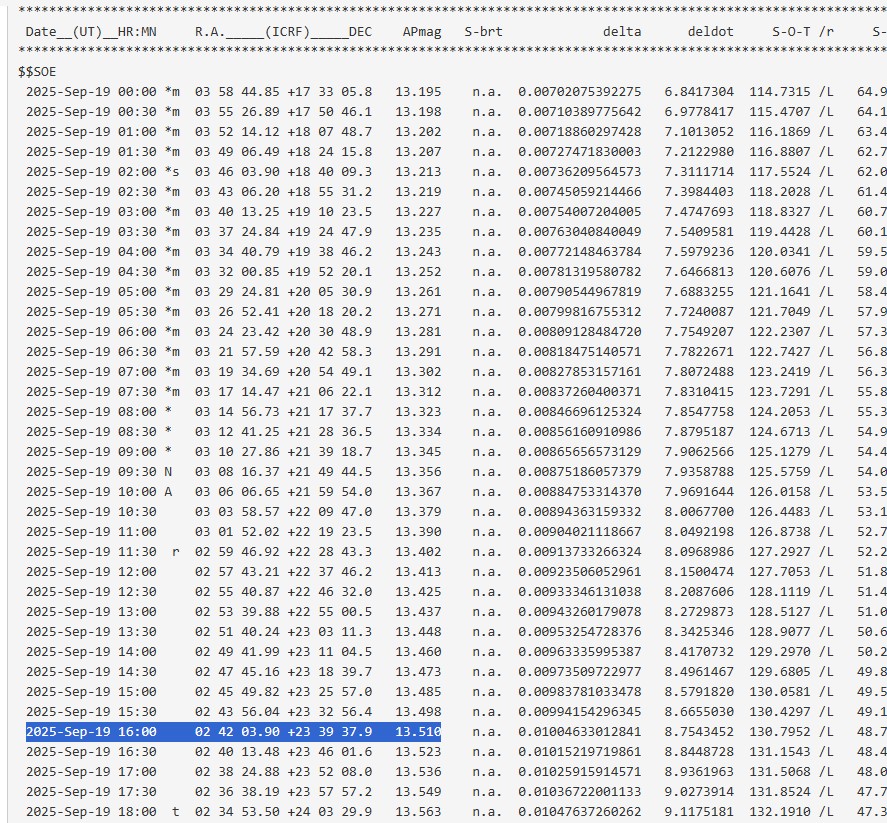Click the deldot column header
Viewport: 887px width, 823px height.
coord(710,32)
